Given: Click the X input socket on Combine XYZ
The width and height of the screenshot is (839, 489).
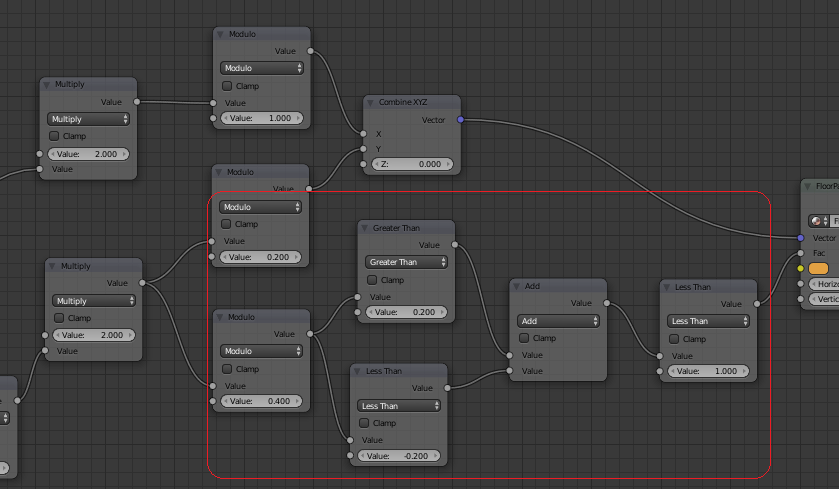Looking at the screenshot, I should coord(363,134).
